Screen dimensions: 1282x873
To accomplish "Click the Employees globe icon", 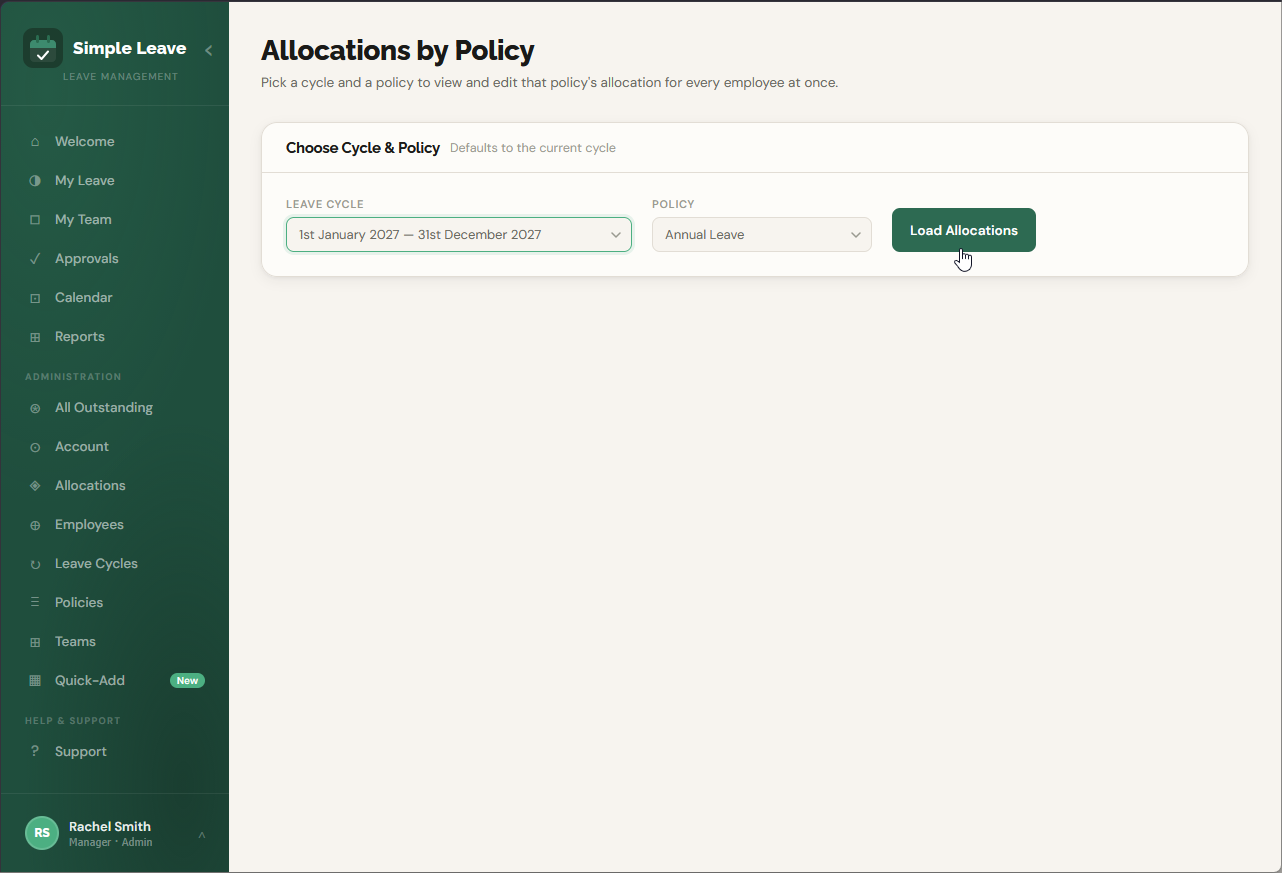I will tap(35, 525).
